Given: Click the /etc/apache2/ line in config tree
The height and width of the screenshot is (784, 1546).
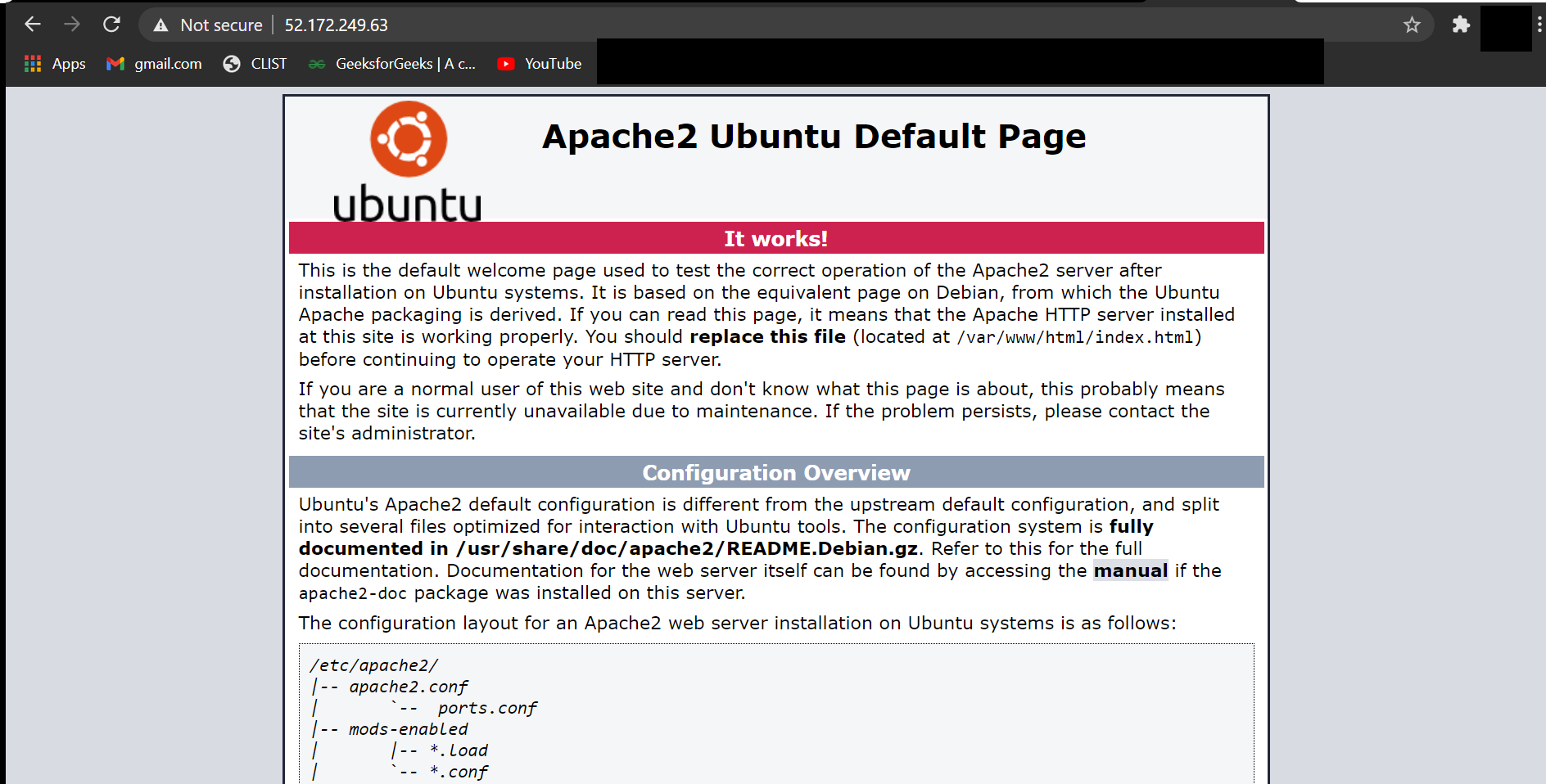Looking at the screenshot, I should [374, 665].
